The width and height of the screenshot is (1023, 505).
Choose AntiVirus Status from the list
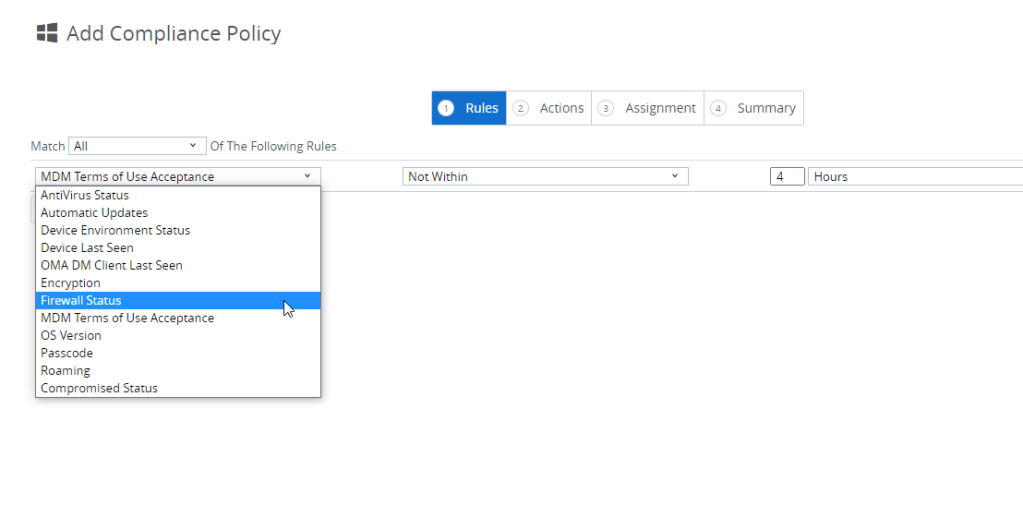[x=85, y=195]
